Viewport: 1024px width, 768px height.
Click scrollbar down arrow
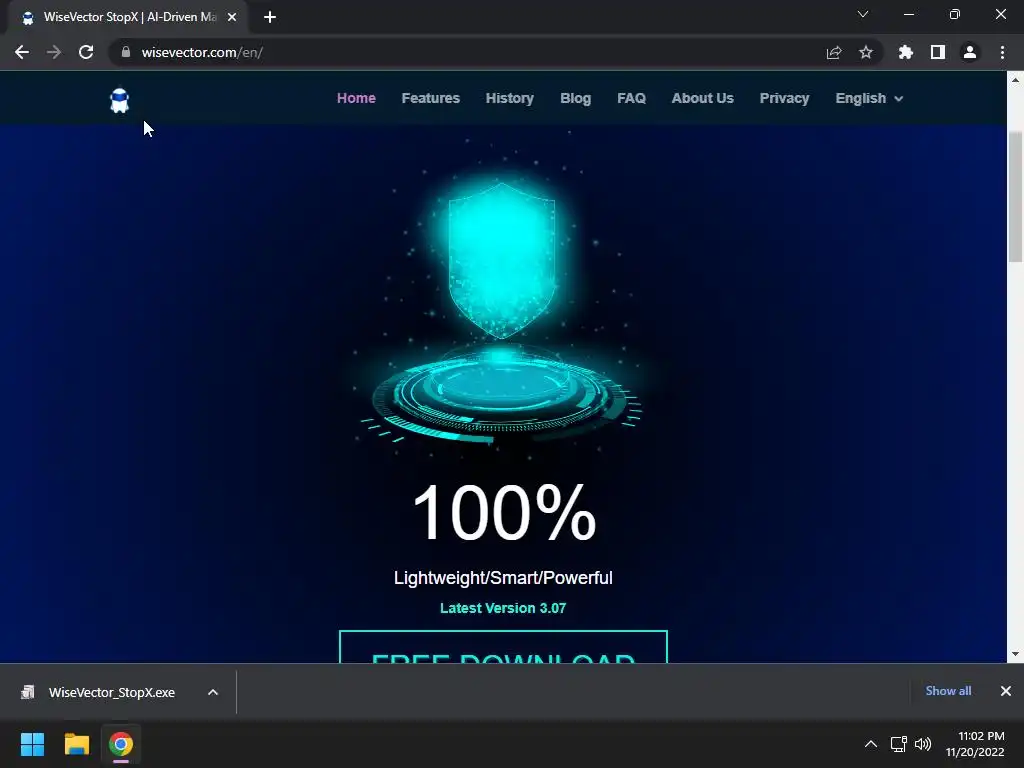(1015, 654)
